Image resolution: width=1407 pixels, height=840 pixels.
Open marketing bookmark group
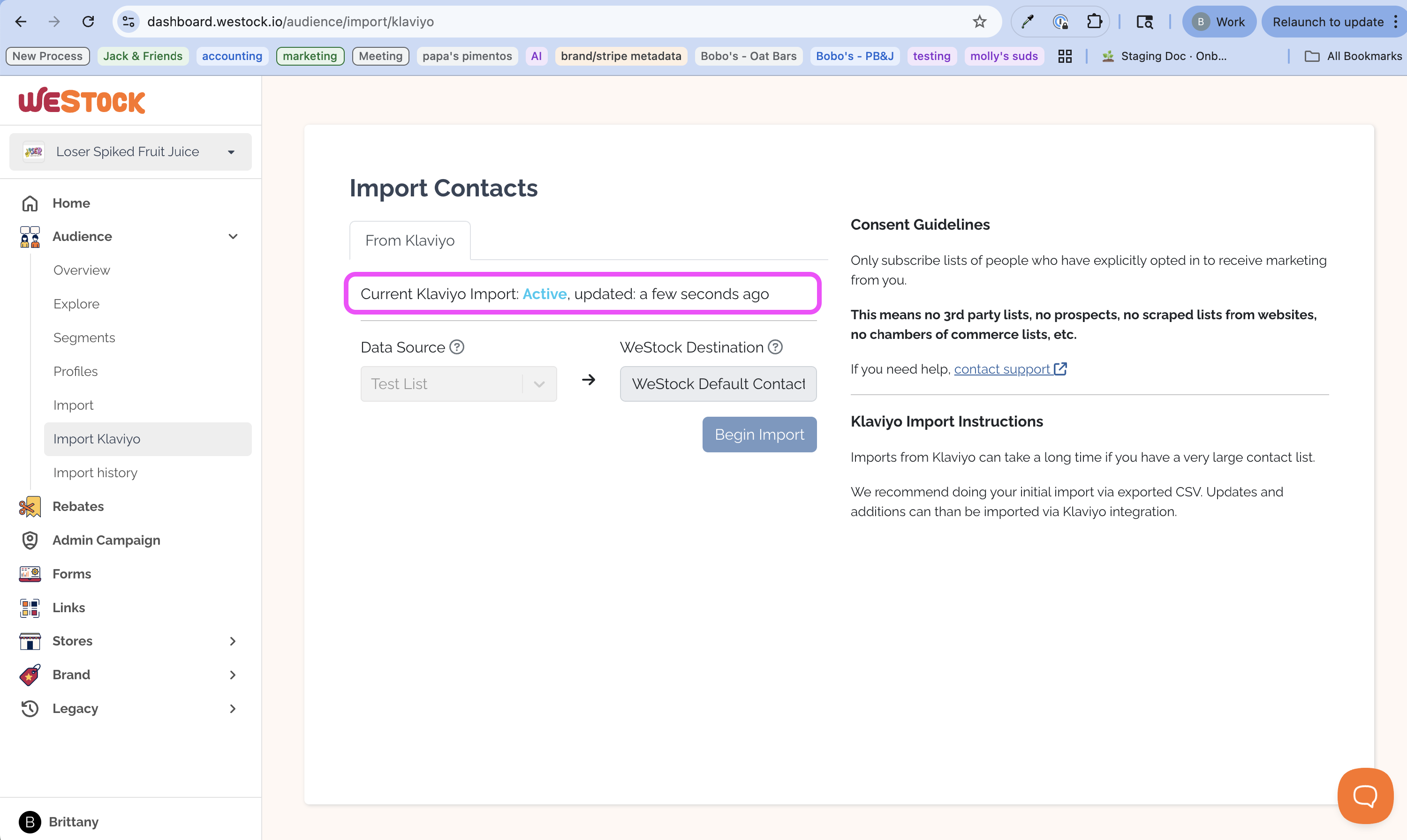coord(310,56)
